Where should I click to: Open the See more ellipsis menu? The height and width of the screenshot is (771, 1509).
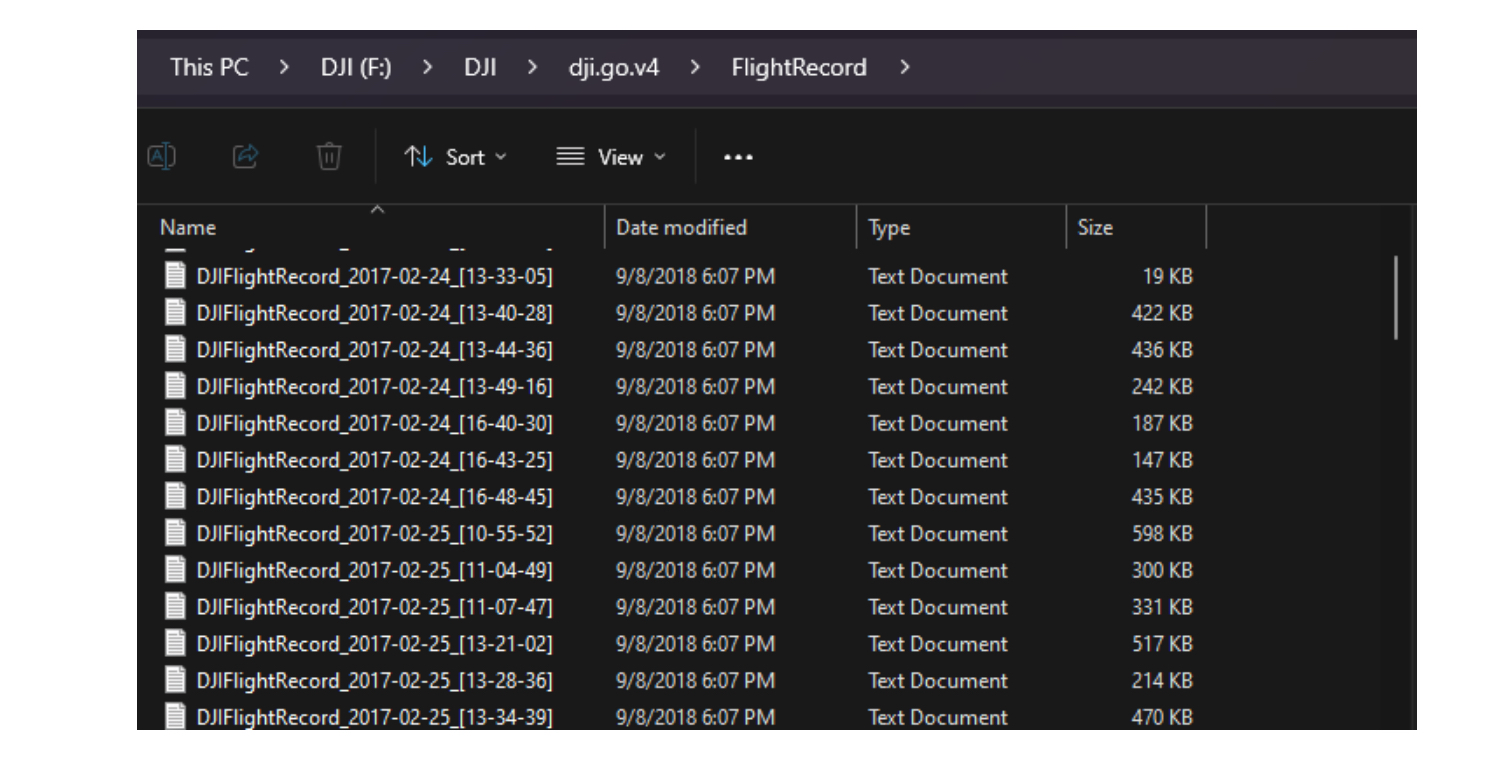coord(738,156)
